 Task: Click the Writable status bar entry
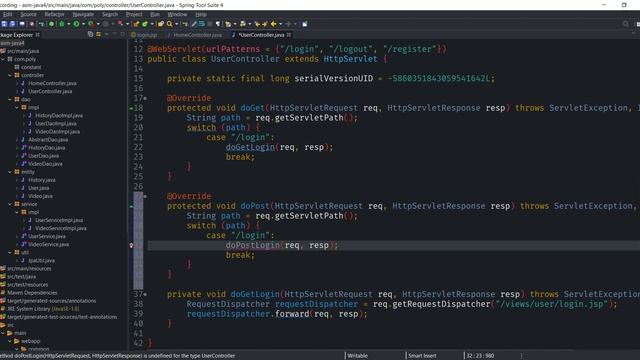pyautogui.click(x=358, y=356)
